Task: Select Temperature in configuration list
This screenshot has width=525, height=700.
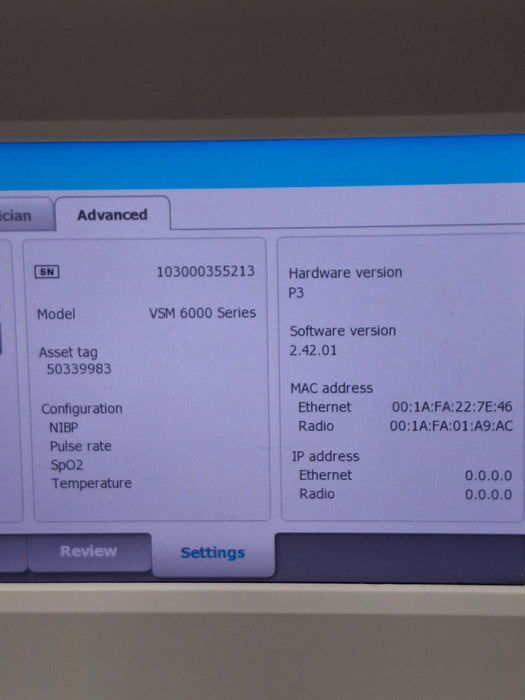Action: point(92,483)
